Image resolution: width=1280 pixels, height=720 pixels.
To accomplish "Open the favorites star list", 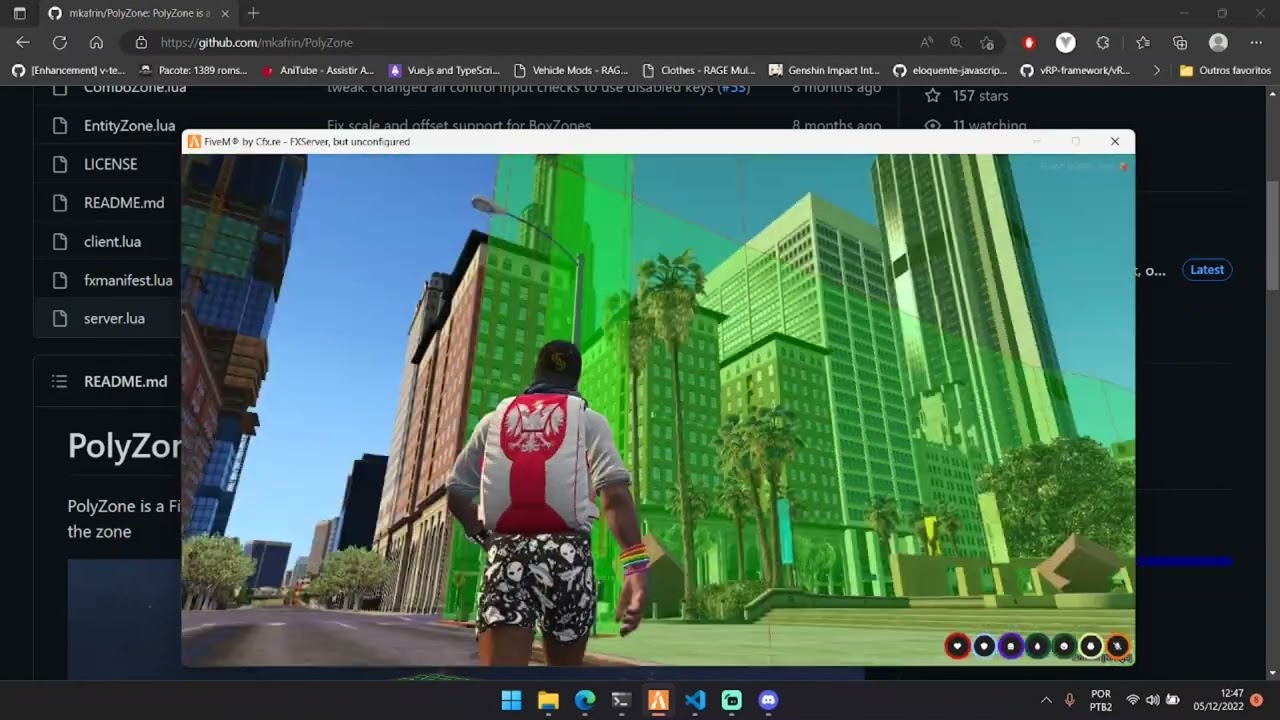I will click(1143, 42).
